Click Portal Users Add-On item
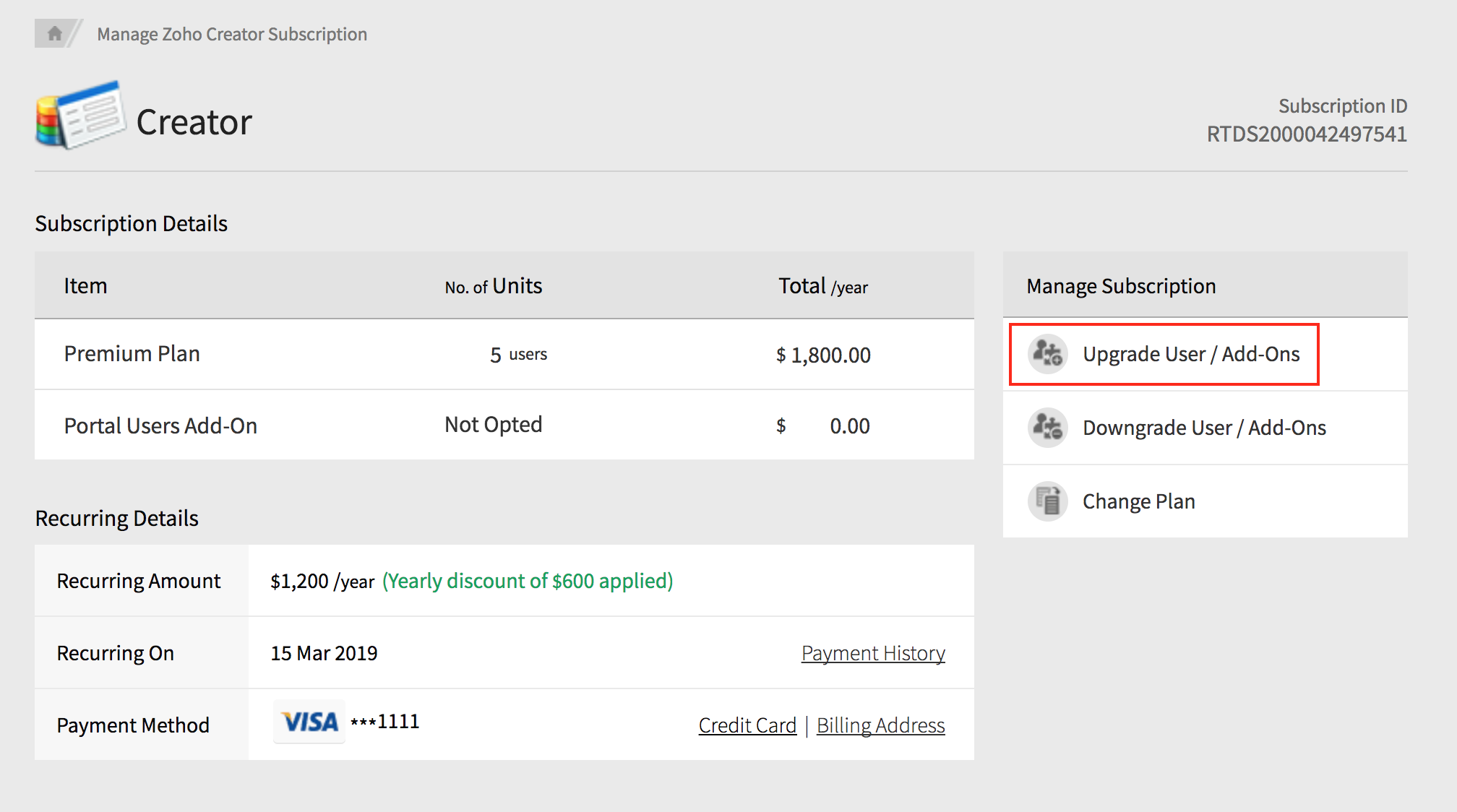The height and width of the screenshot is (812, 1457). 160,426
